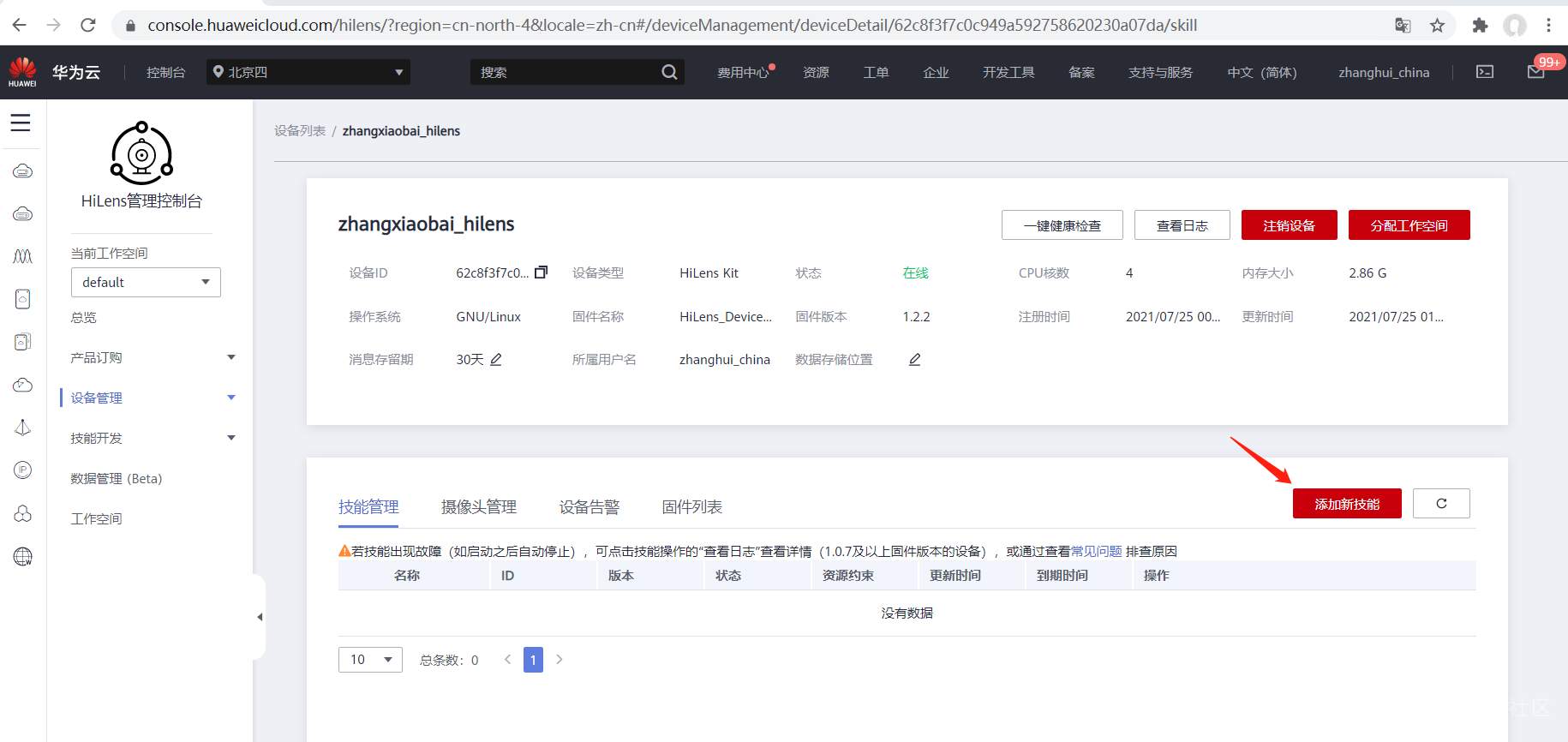This screenshot has width=1568, height=742.
Task: Switch to the 设备告警 tab
Action: tap(589, 507)
